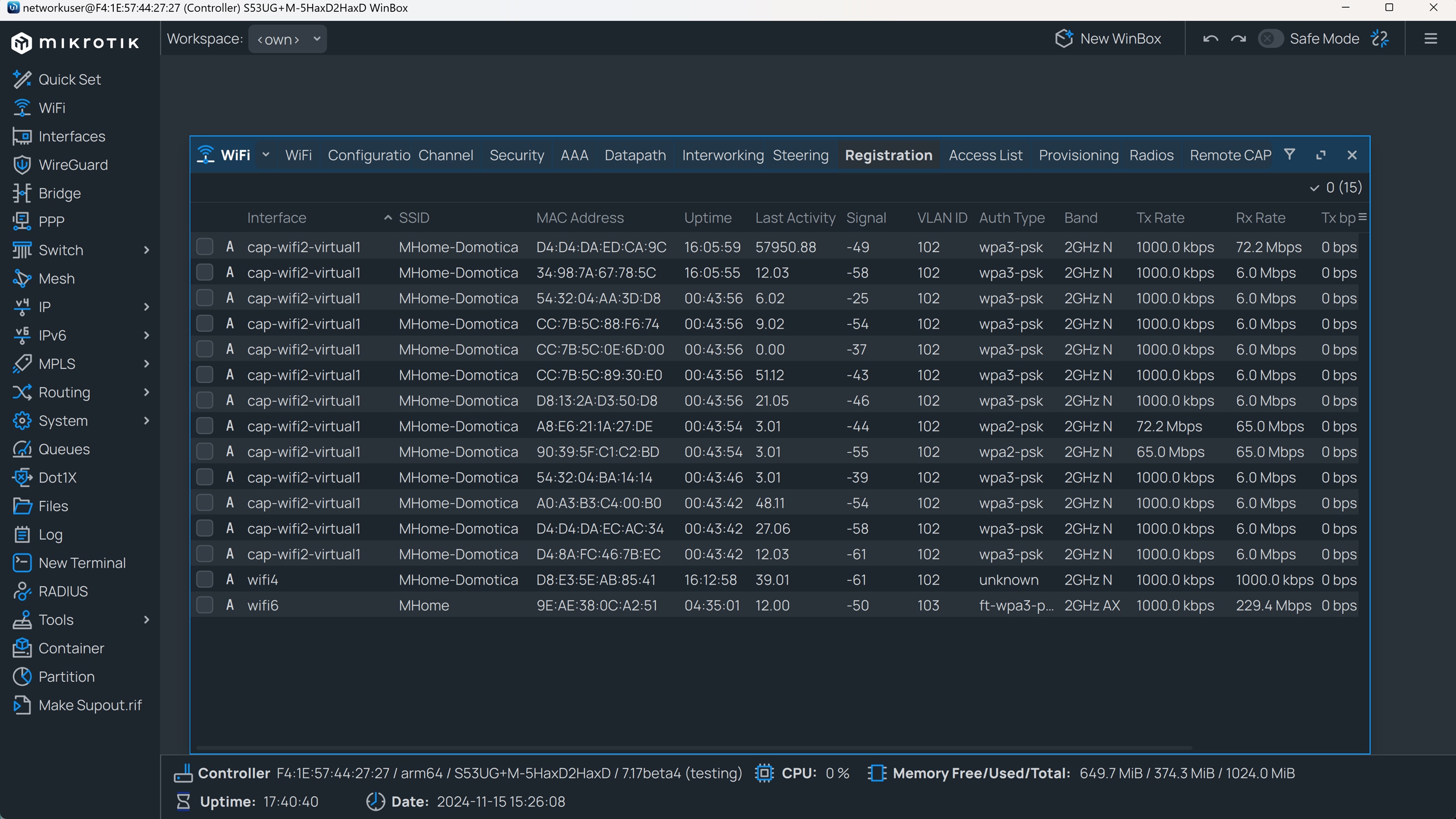
Task: Toggle the Safe Mode switch
Action: 1270,39
